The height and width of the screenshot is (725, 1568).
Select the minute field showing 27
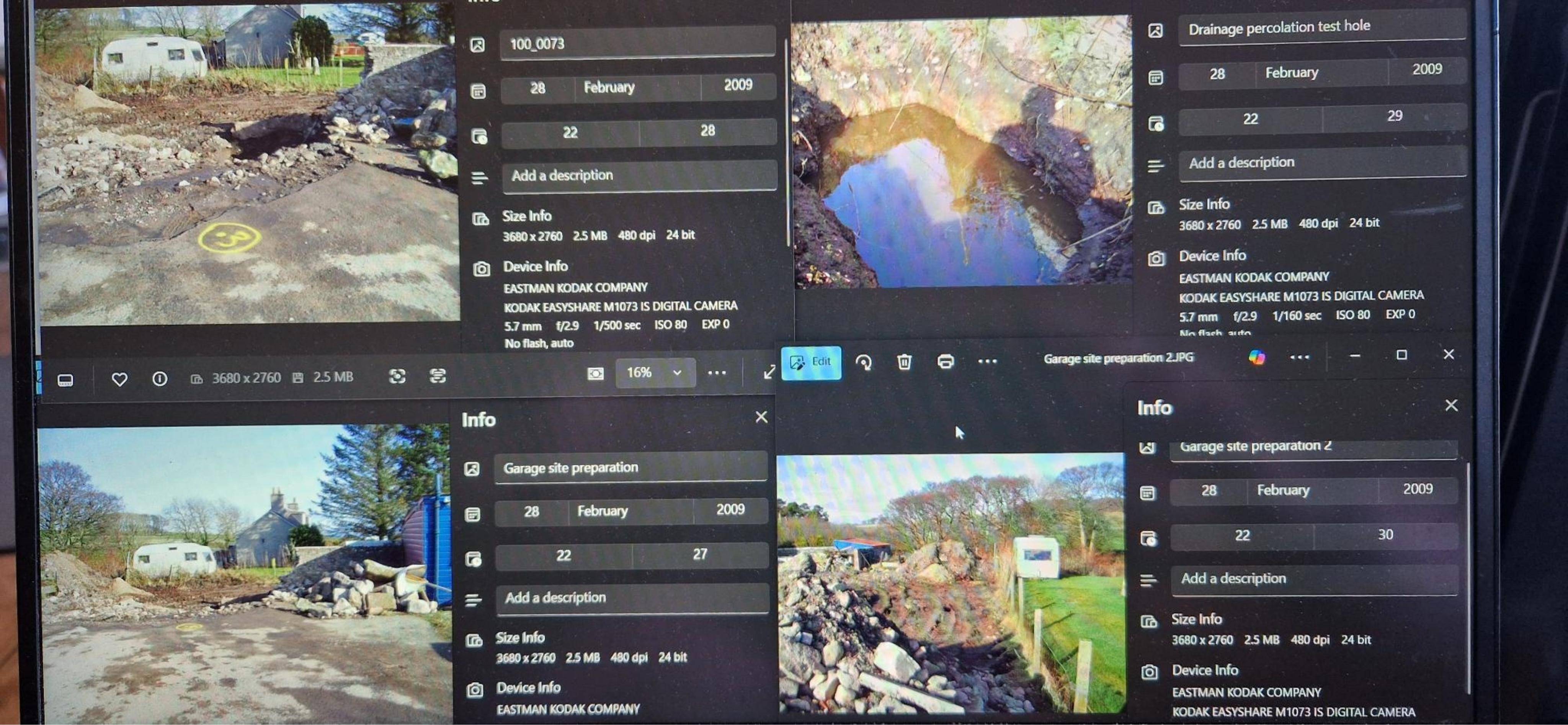click(x=700, y=554)
